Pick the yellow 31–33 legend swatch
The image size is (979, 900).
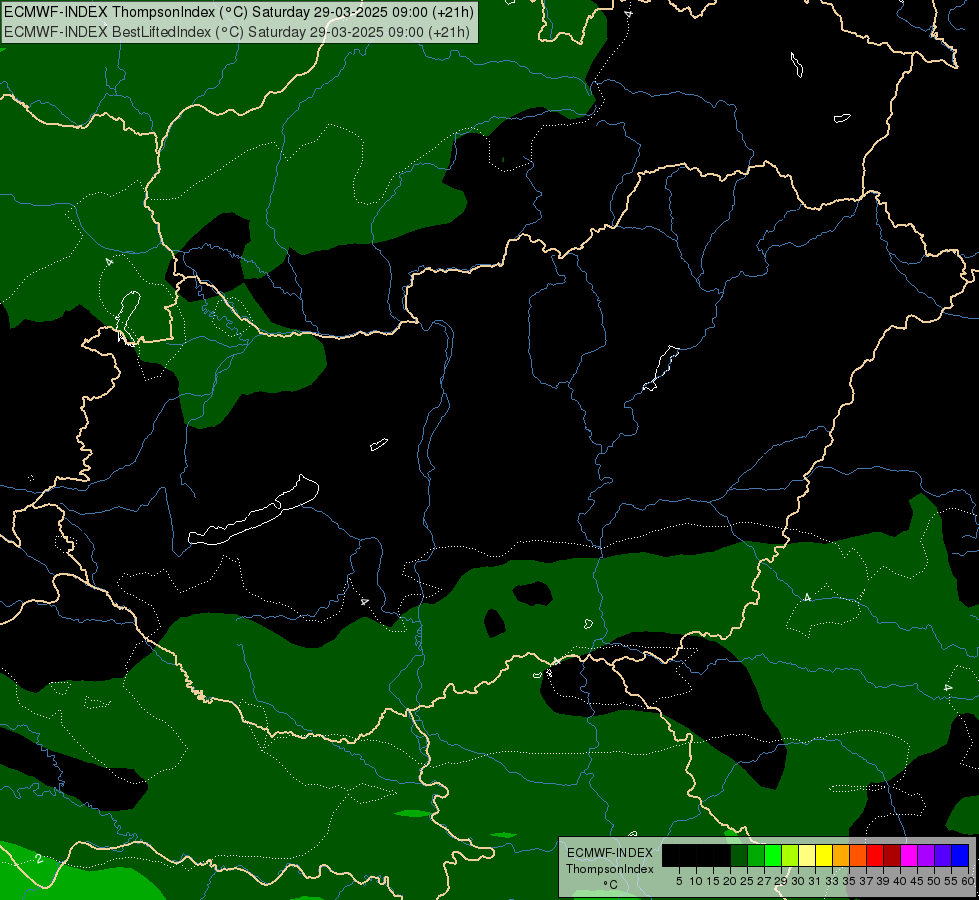824,855
